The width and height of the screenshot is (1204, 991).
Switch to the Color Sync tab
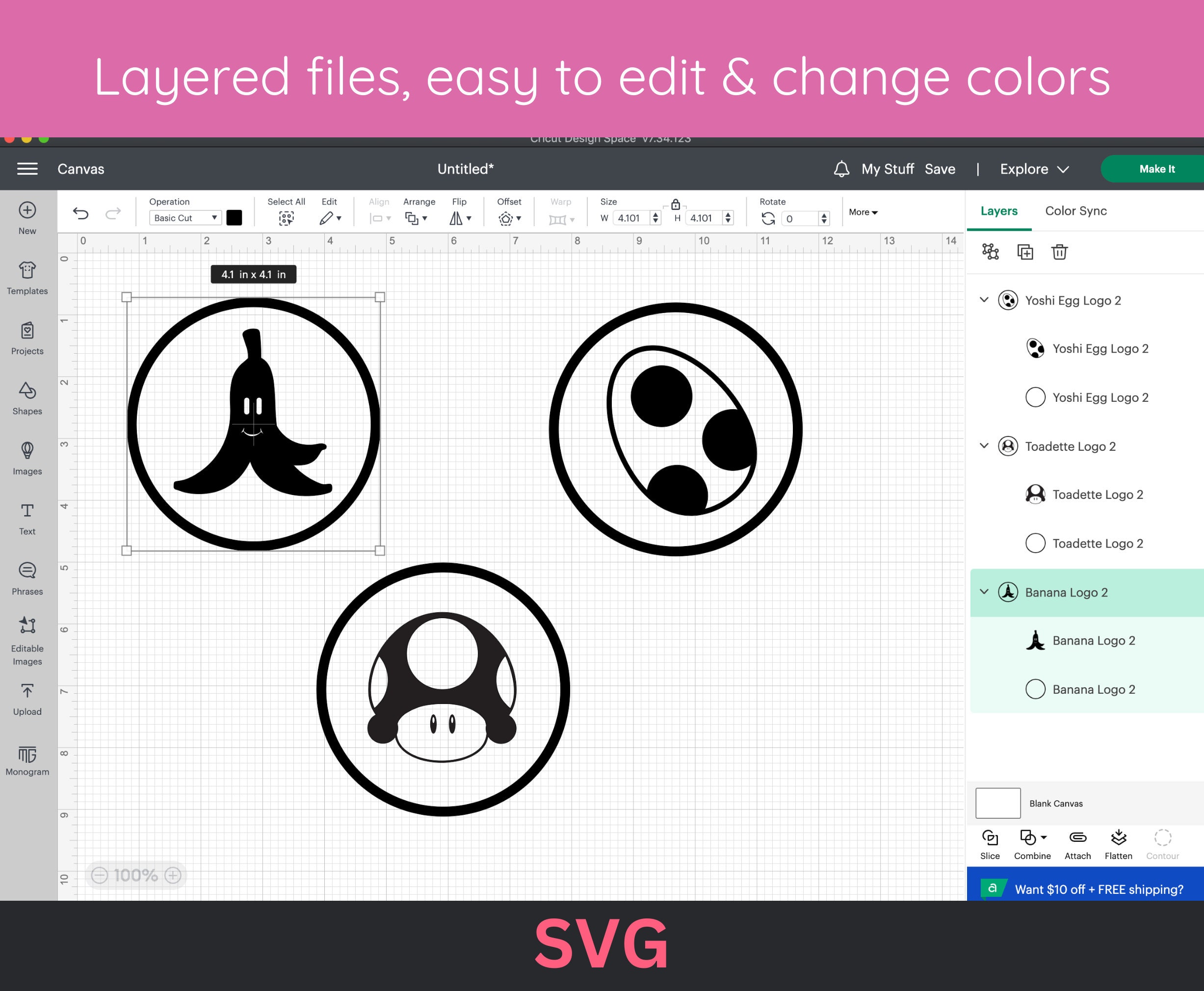1075,210
